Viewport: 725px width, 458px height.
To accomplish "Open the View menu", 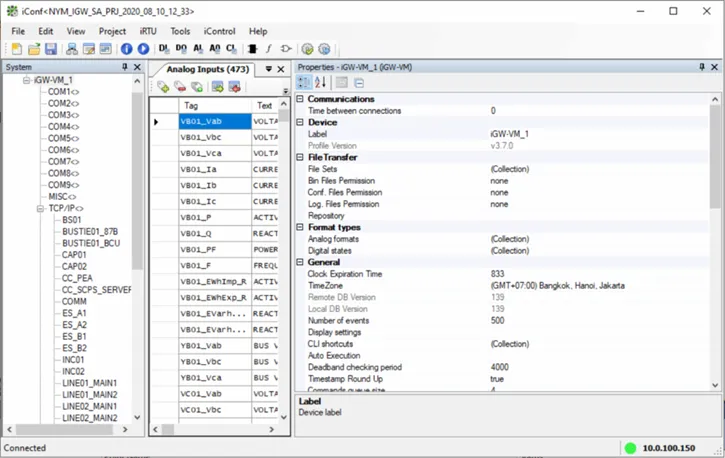I will 76,31.
